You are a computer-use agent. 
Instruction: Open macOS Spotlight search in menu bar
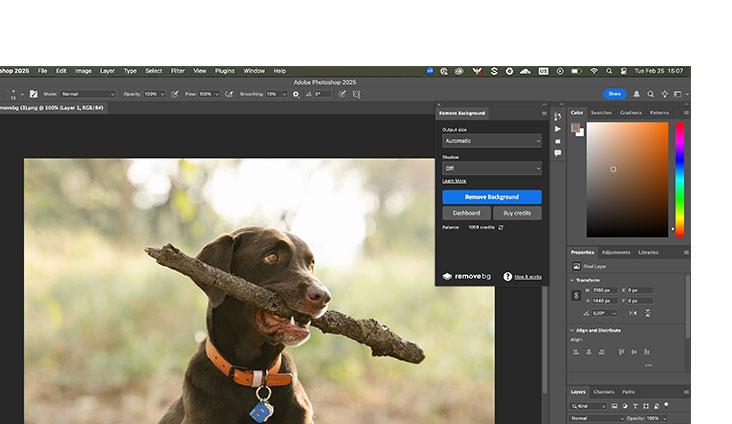tap(609, 71)
